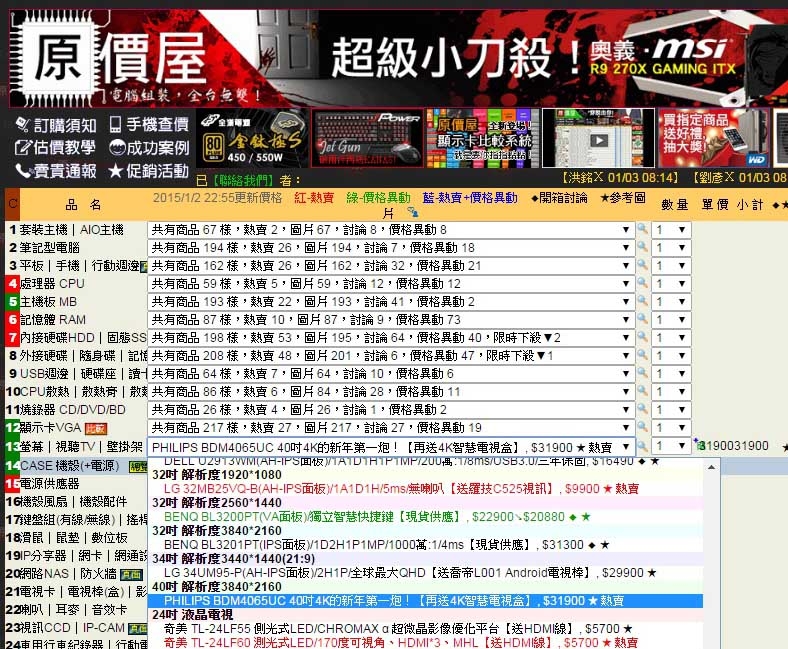788x649 pixels.
Task: Open quantity selector for 套裝主機 row
Action: click(x=671, y=230)
